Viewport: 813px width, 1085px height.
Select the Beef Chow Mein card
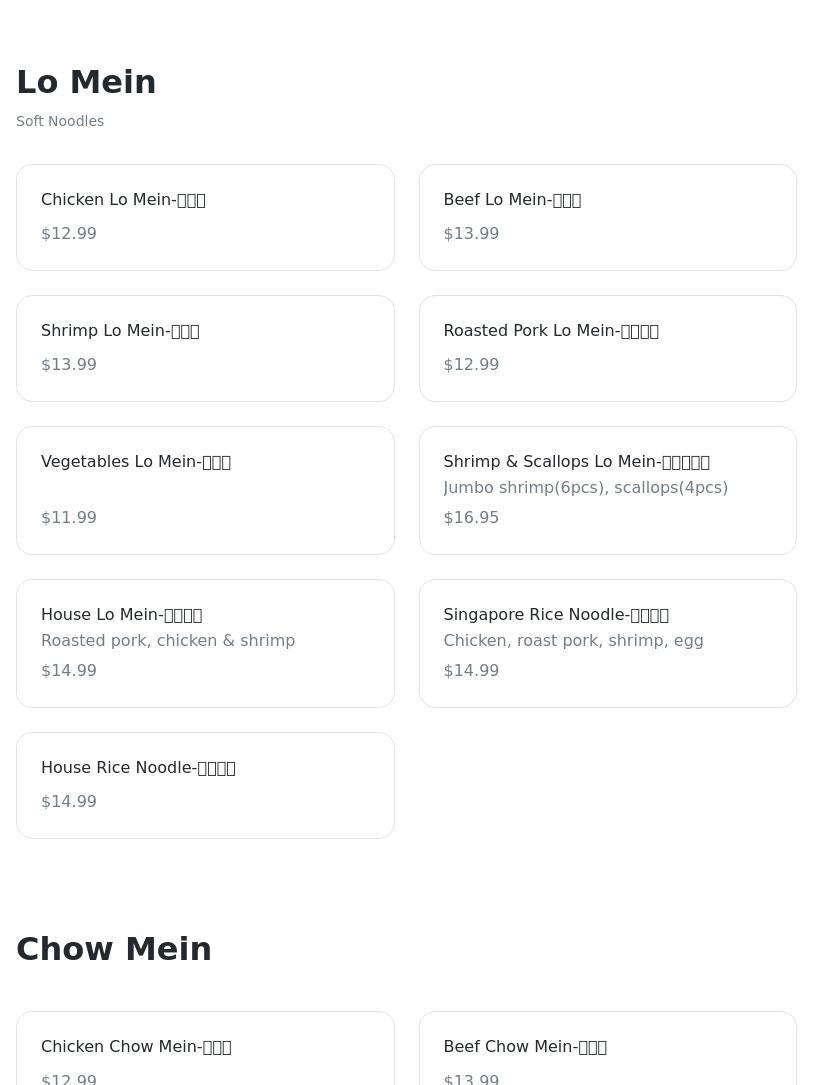tap(607, 1048)
